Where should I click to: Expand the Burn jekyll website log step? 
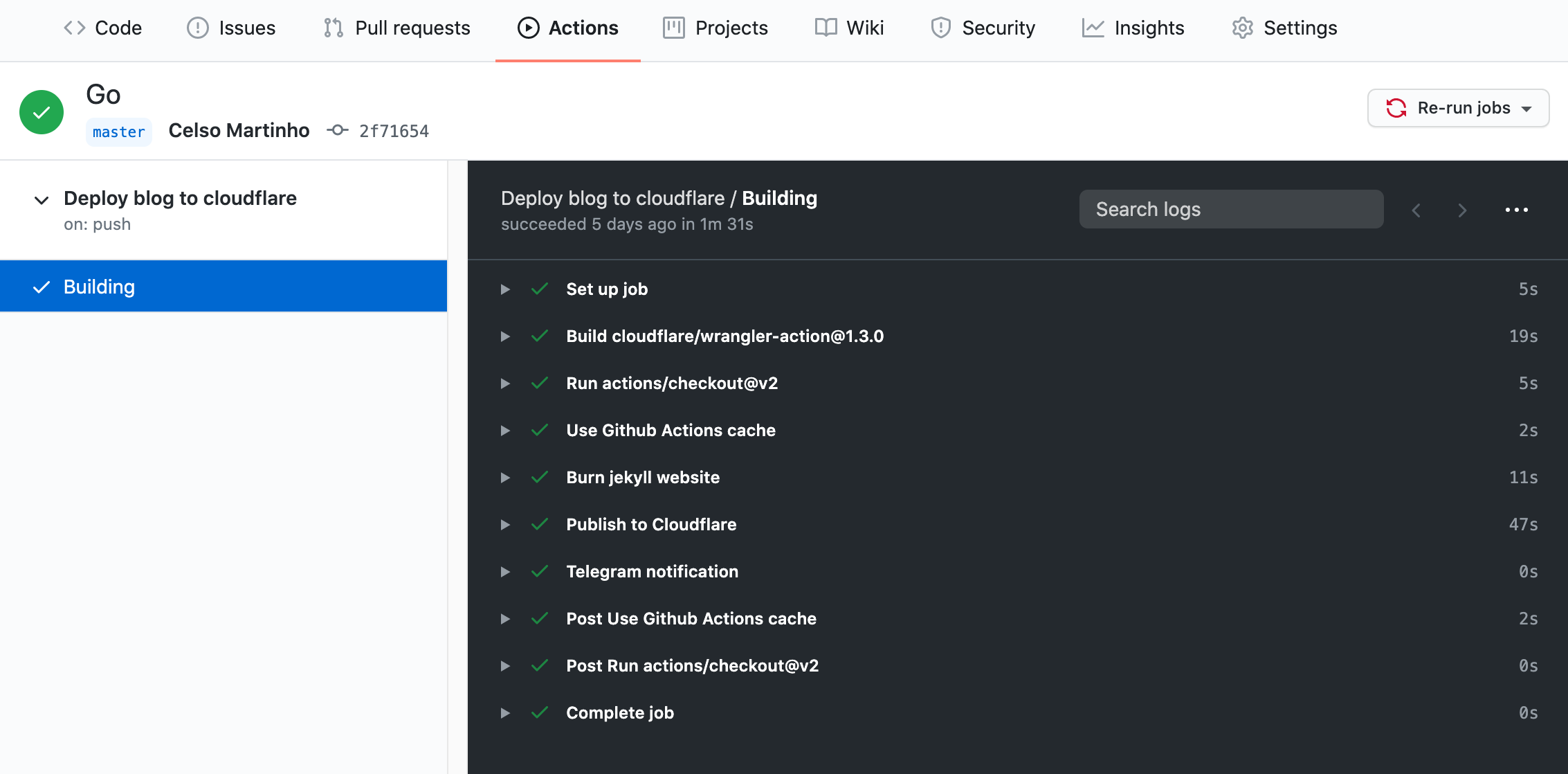(x=504, y=477)
